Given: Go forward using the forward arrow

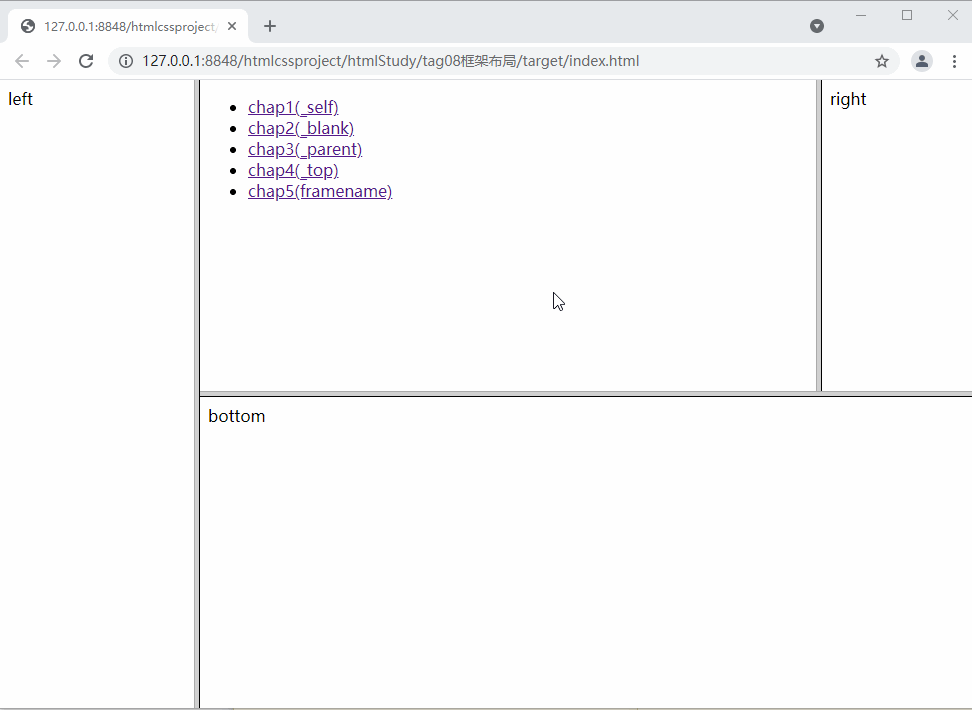Looking at the screenshot, I should (x=54, y=61).
